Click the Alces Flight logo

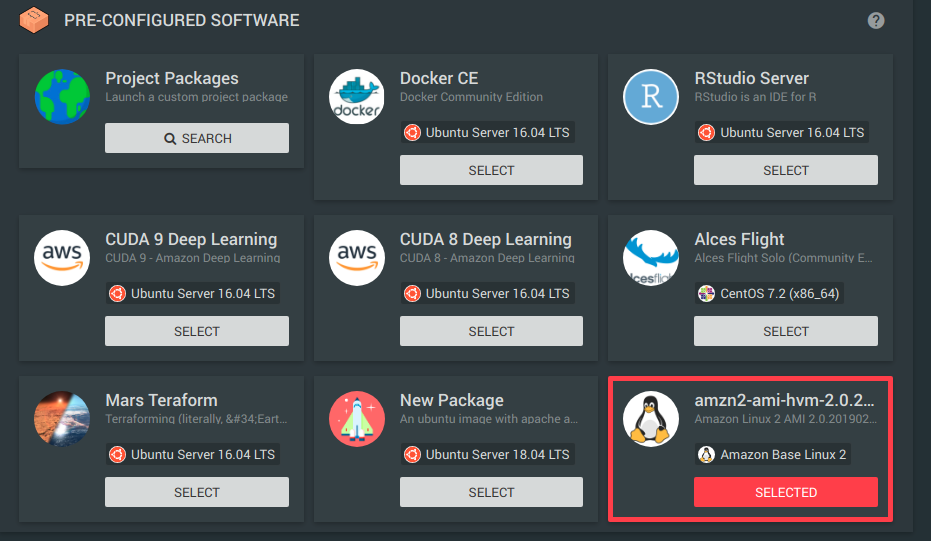click(x=651, y=258)
